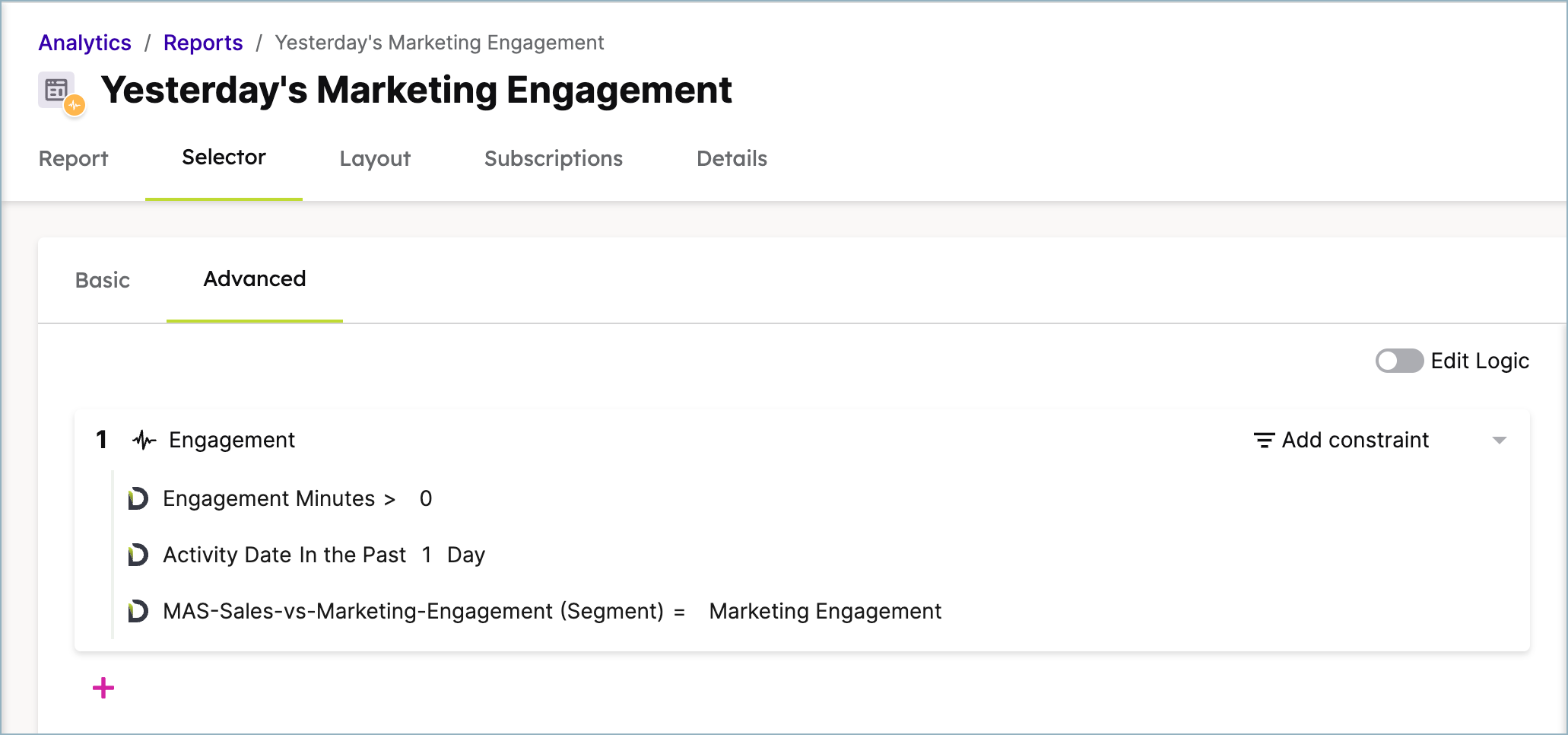Click the Edit Logic label
This screenshot has height=735, width=1568.
[1480, 361]
